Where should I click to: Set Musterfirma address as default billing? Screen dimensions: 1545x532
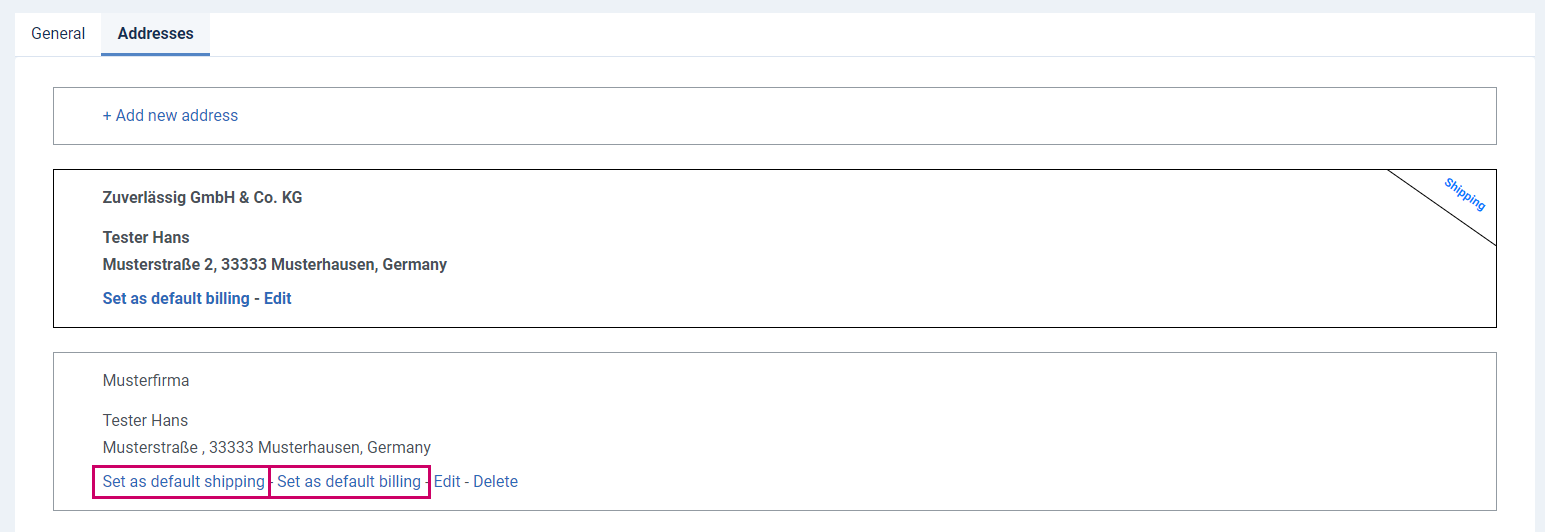(x=350, y=482)
